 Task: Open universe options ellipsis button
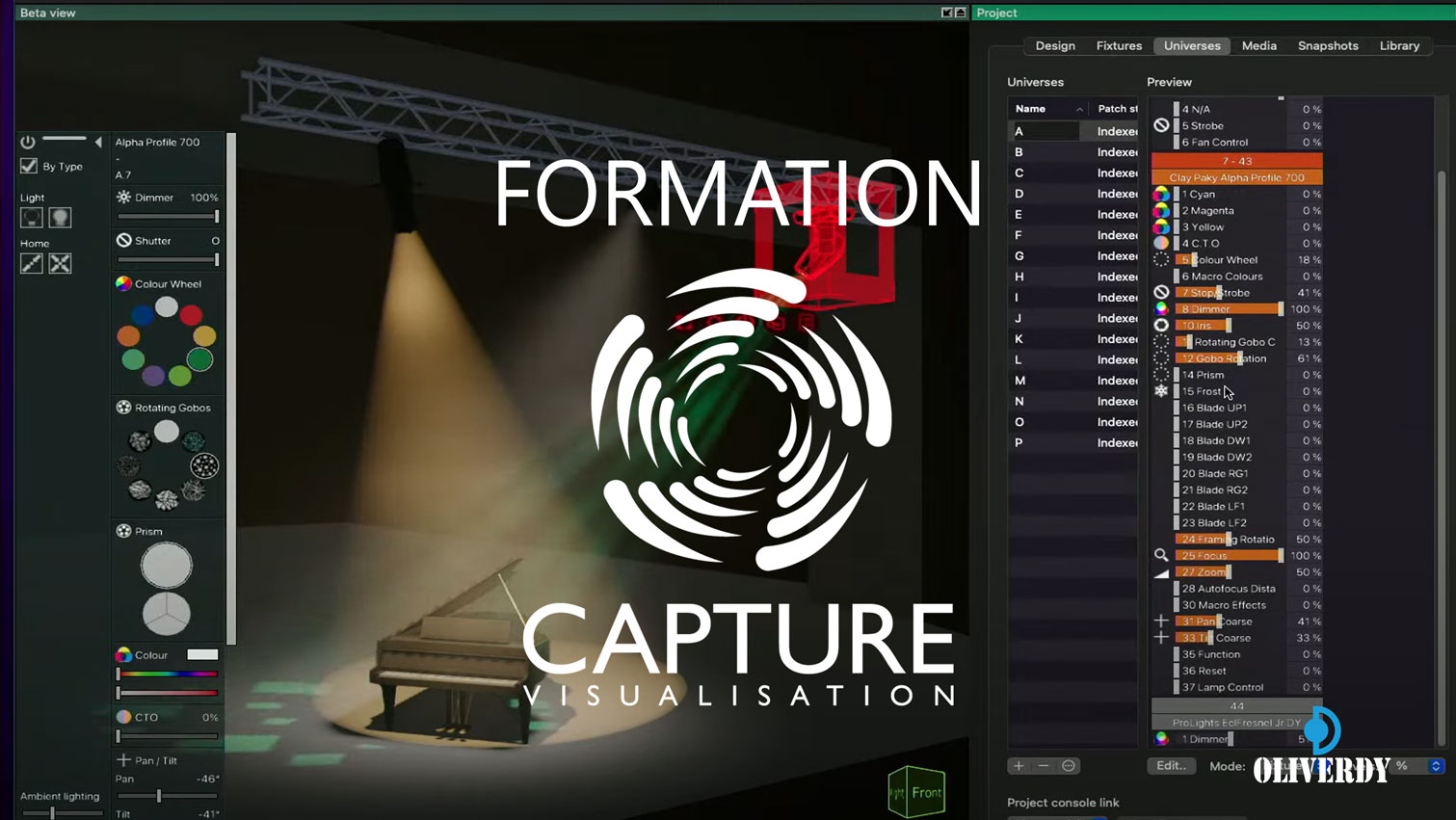pos(1069,766)
